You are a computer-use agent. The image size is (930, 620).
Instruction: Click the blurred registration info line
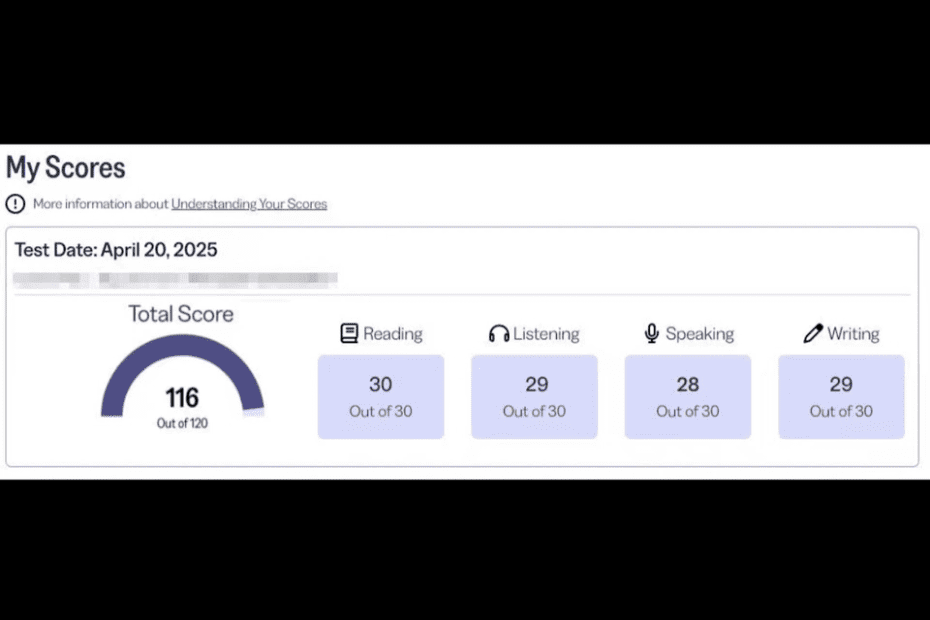(x=176, y=278)
